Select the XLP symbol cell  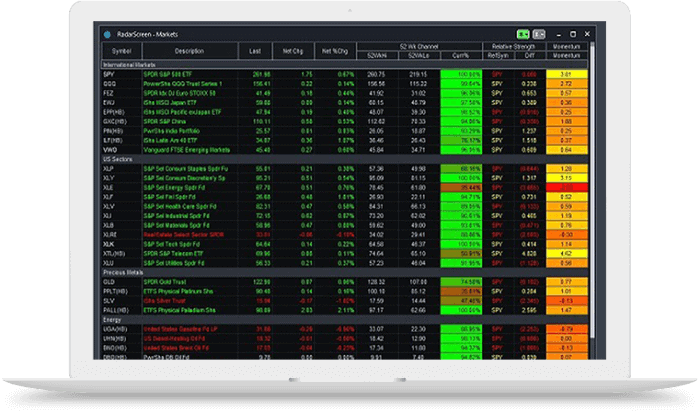121,169
